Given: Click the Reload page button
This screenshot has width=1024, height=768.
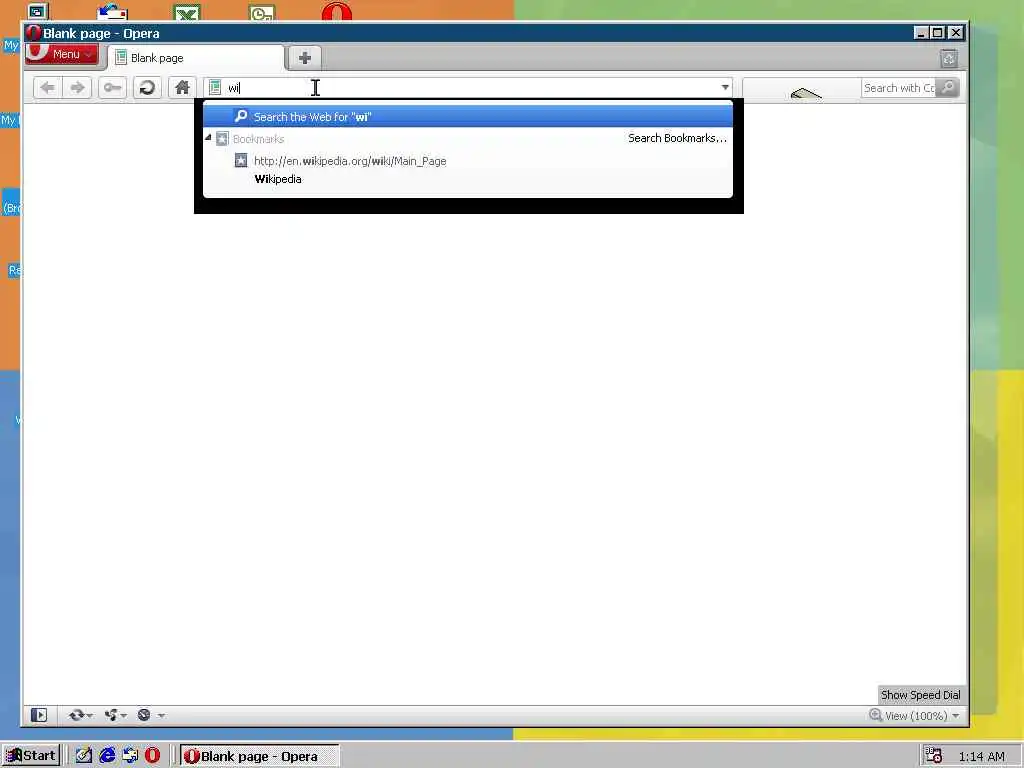Looking at the screenshot, I should point(147,88).
